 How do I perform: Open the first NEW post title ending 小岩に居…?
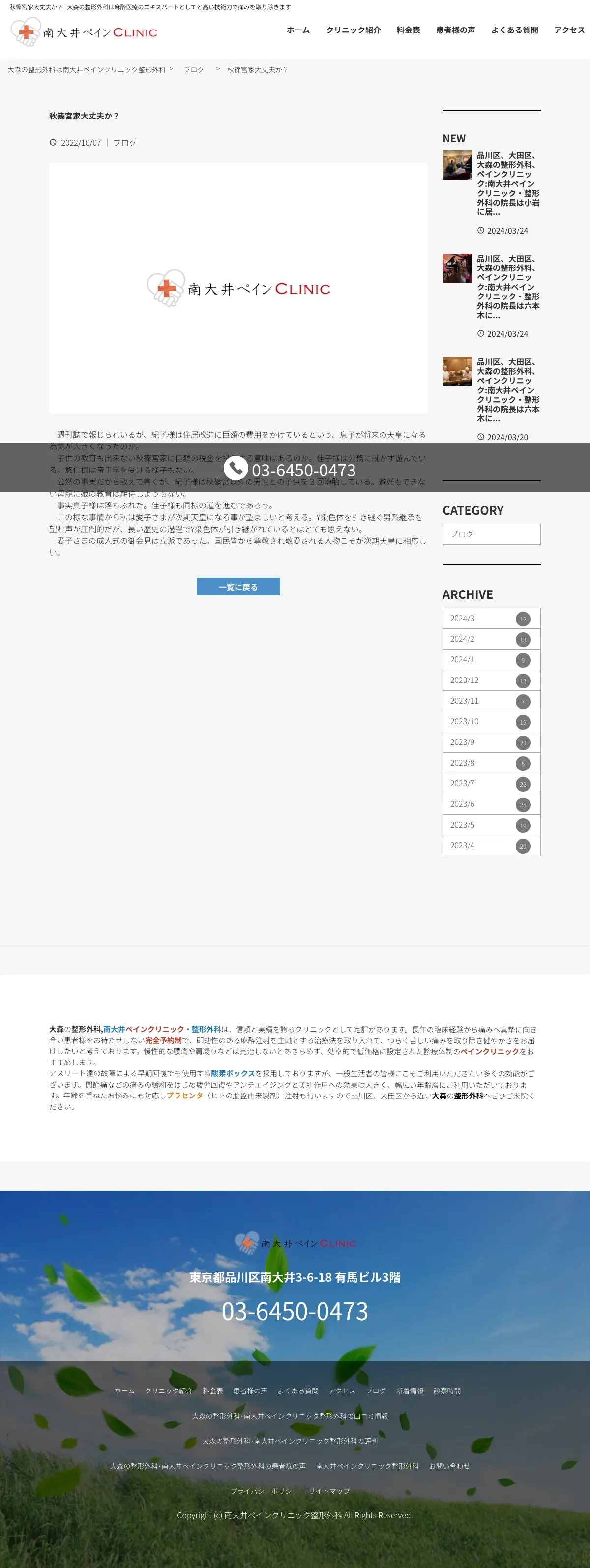(508, 184)
